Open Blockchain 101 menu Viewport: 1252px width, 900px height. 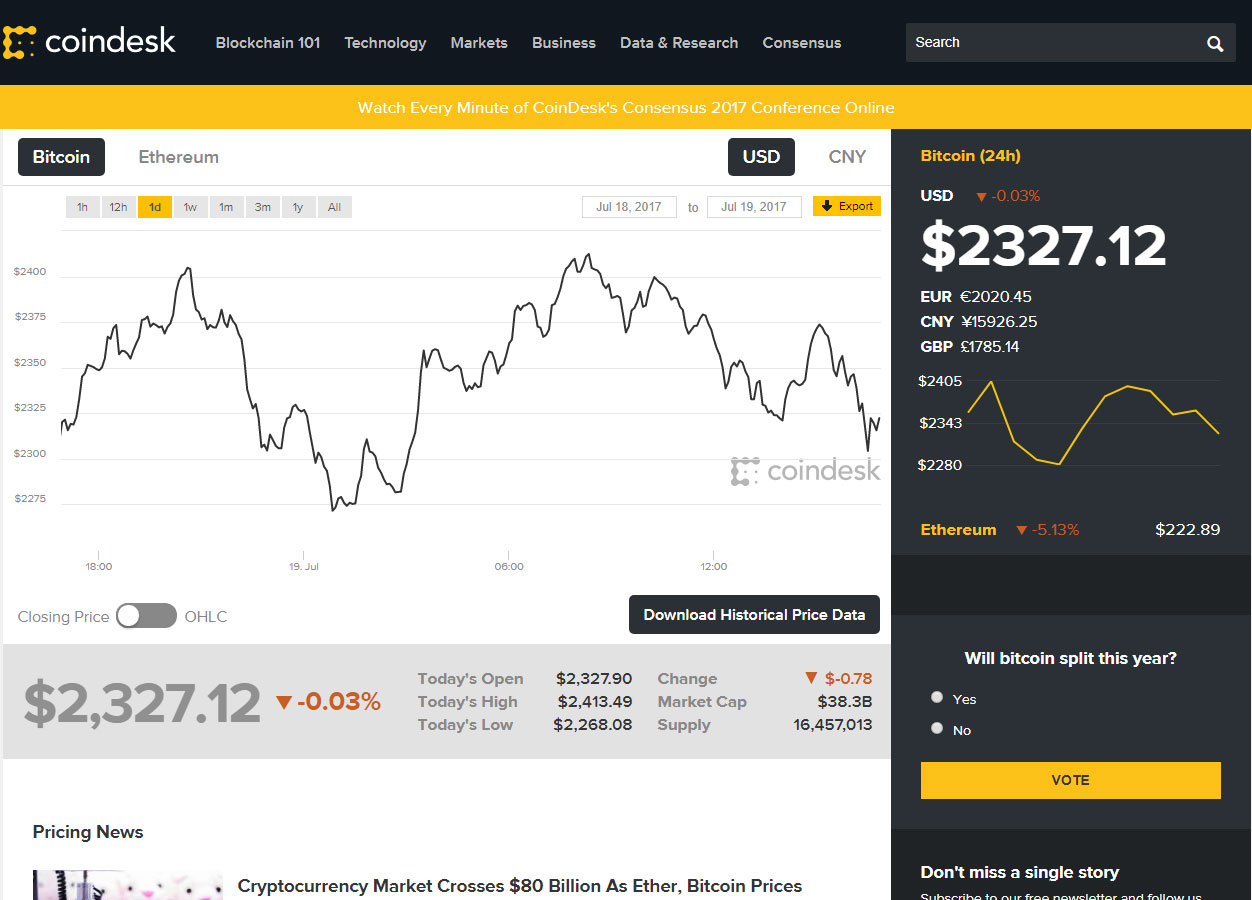tap(268, 43)
